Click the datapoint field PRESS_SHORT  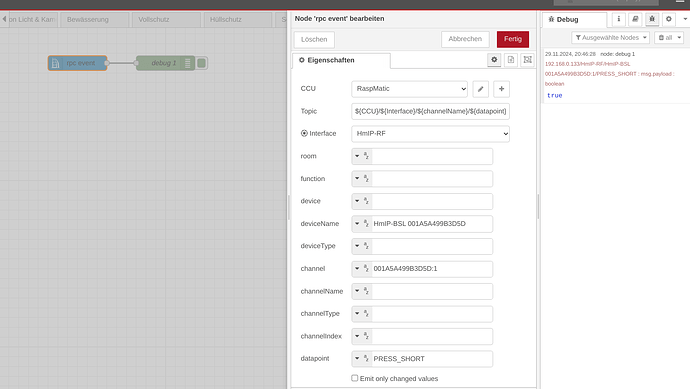point(432,359)
